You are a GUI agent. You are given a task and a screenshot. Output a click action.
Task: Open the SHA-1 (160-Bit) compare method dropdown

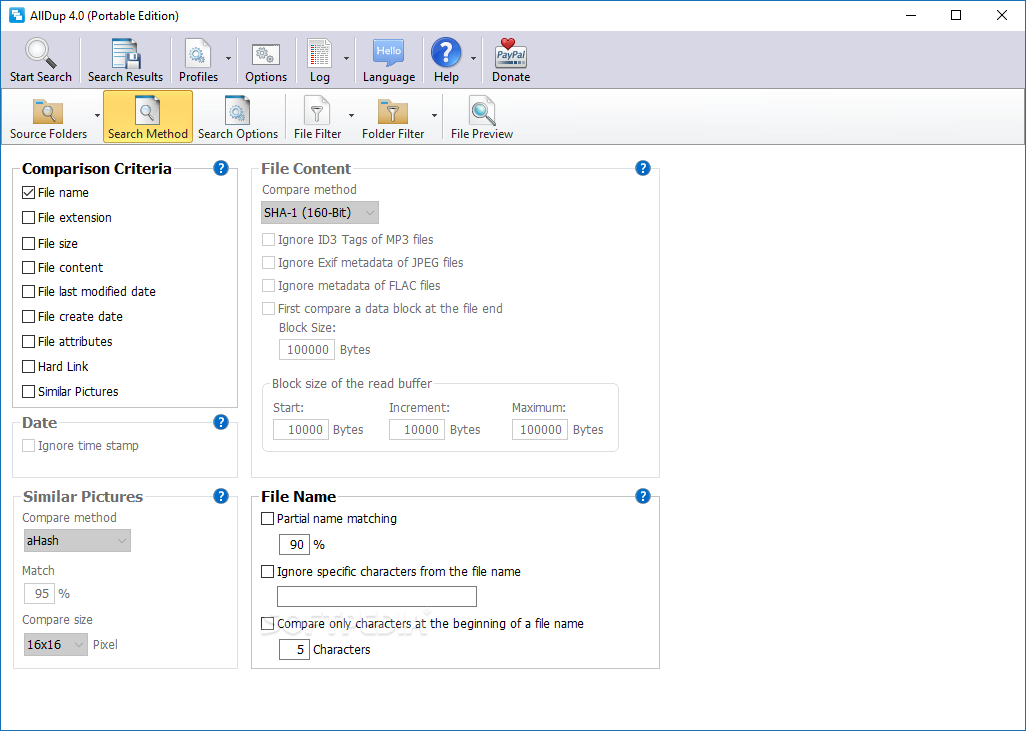(319, 213)
